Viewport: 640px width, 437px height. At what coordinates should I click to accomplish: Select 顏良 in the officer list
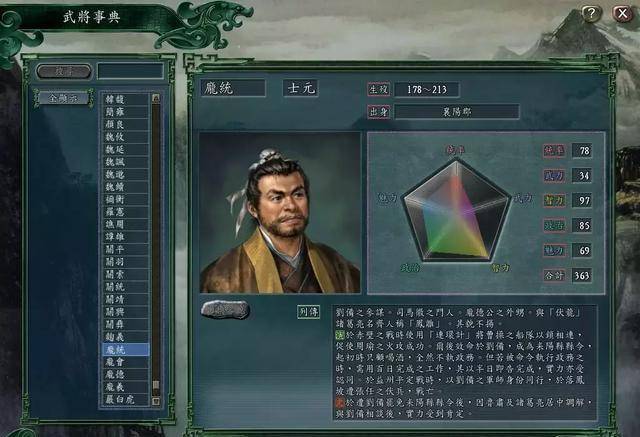pos(125,124)
